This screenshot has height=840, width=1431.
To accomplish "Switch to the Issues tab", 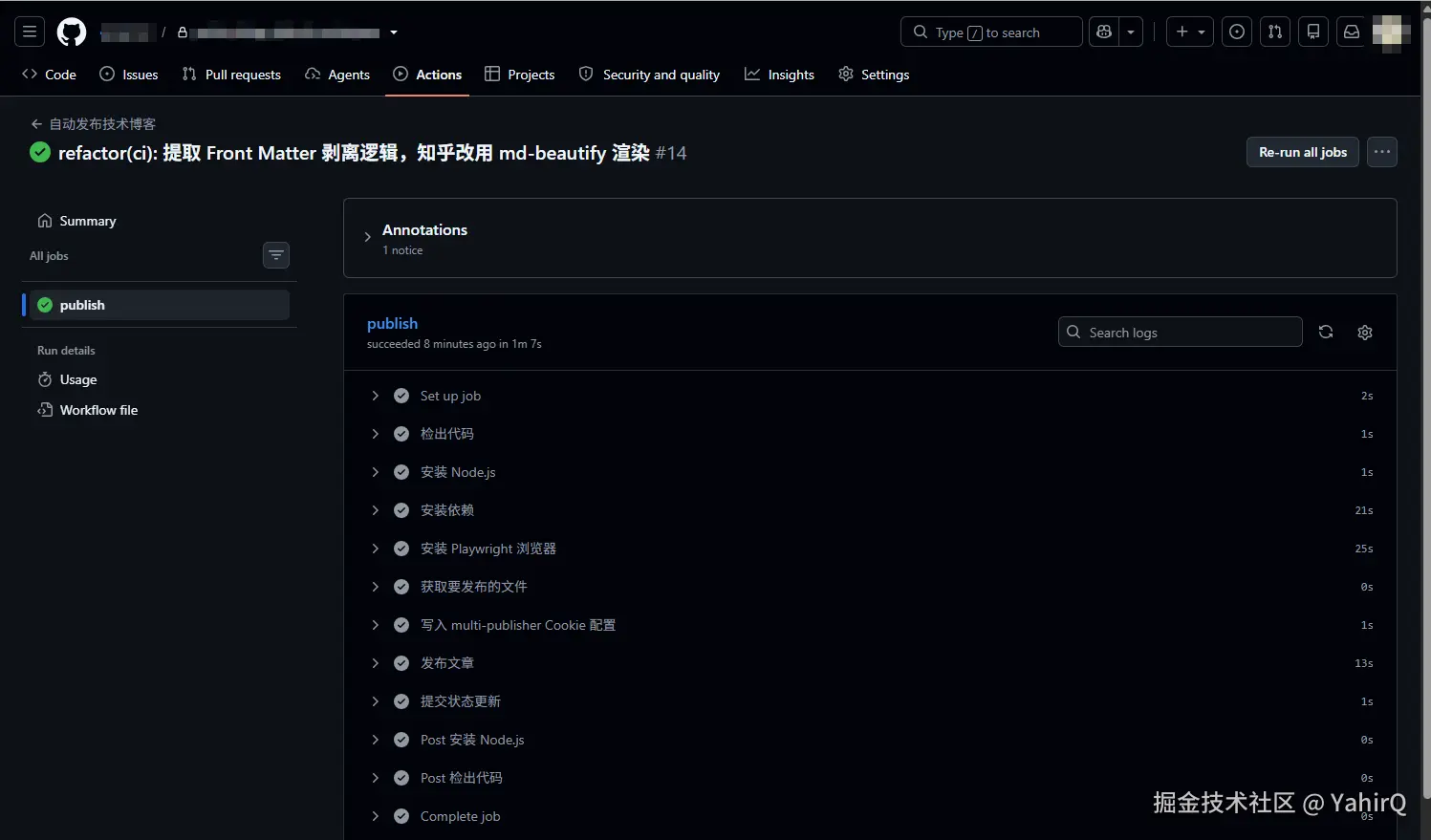I will [x=129, y=75].
